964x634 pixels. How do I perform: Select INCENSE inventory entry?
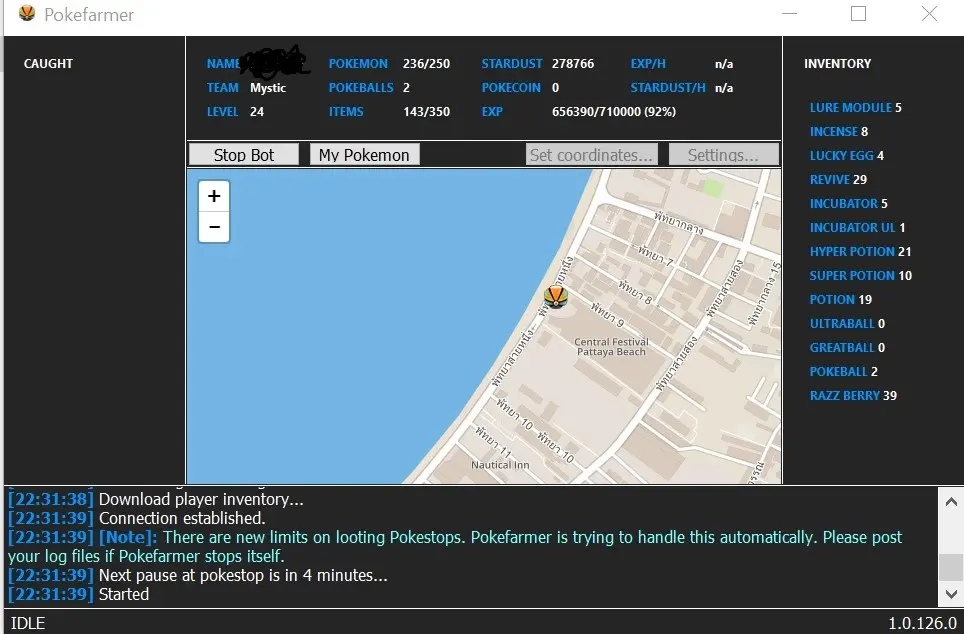pyautogui.click(x=839, y=132)
